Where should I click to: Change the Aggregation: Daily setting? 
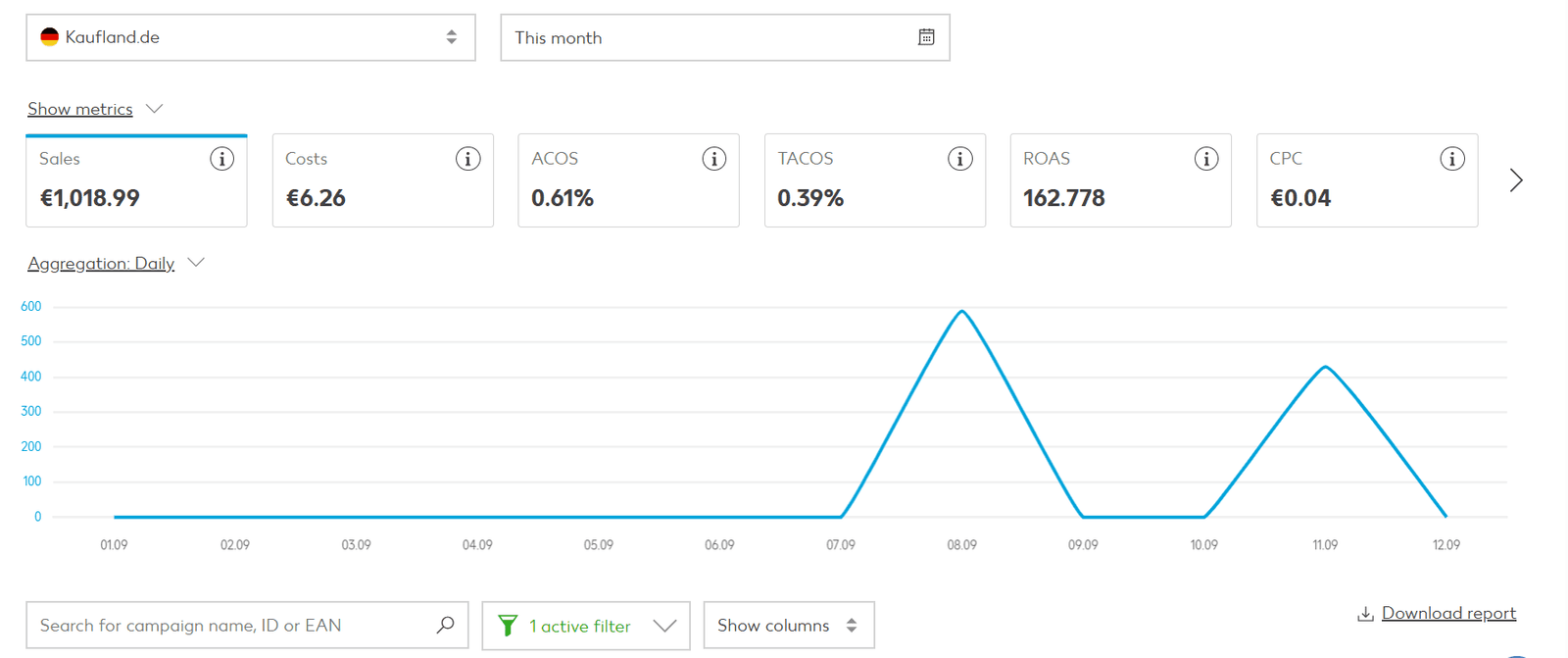click(x=101, y=263)
